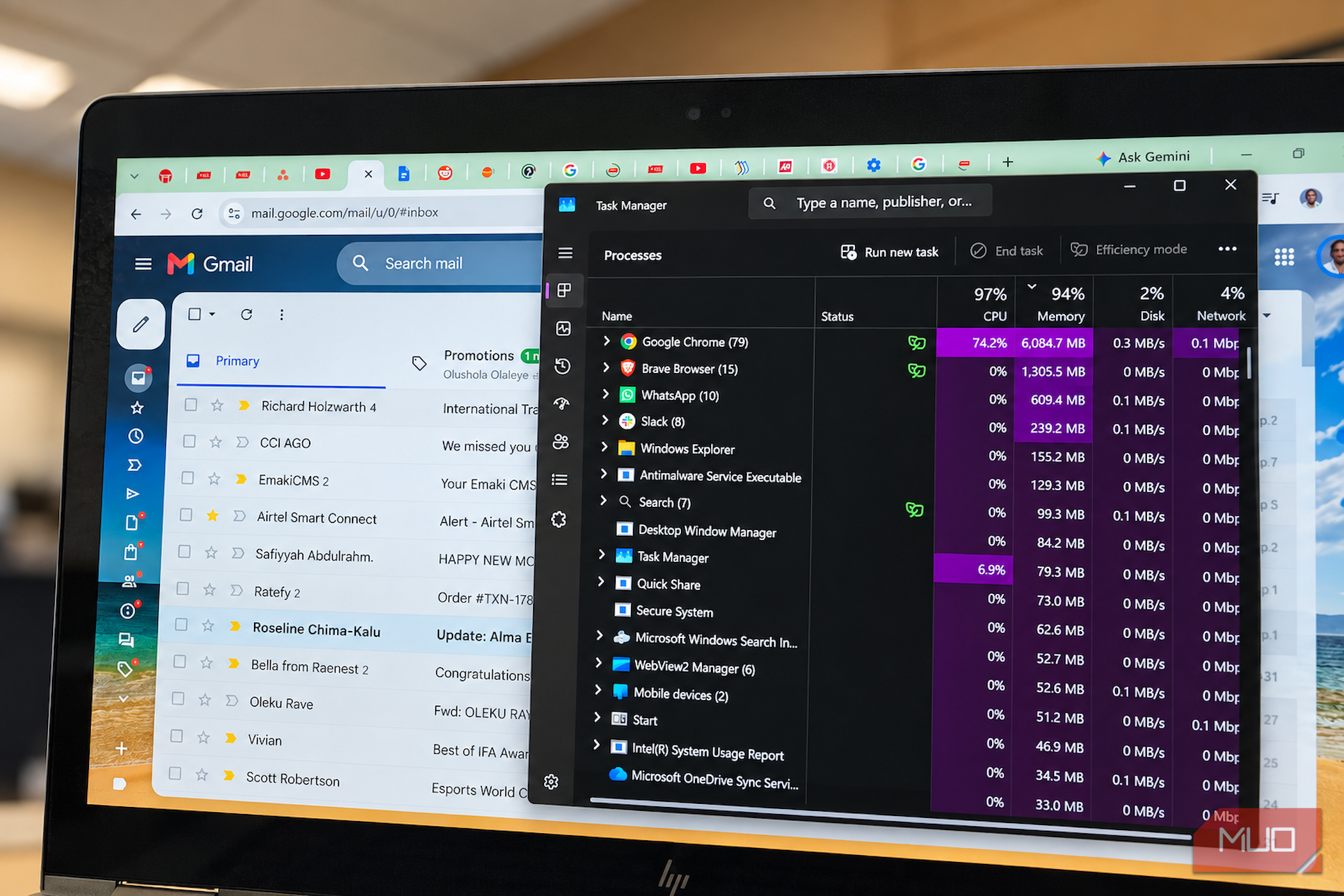
Task: Toggle importance marker on Vivian email
Action: click(x=230, y=738)
